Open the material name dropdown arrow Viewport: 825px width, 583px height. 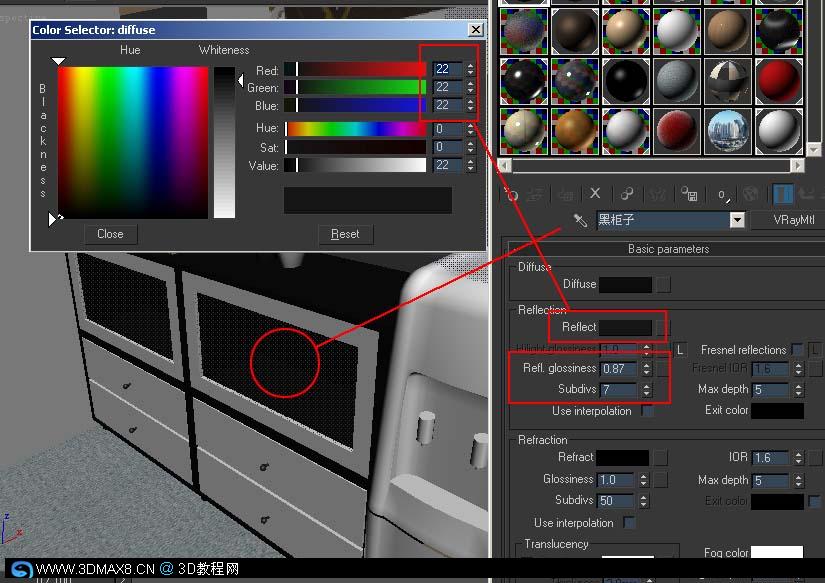click(x=738, y=220)
